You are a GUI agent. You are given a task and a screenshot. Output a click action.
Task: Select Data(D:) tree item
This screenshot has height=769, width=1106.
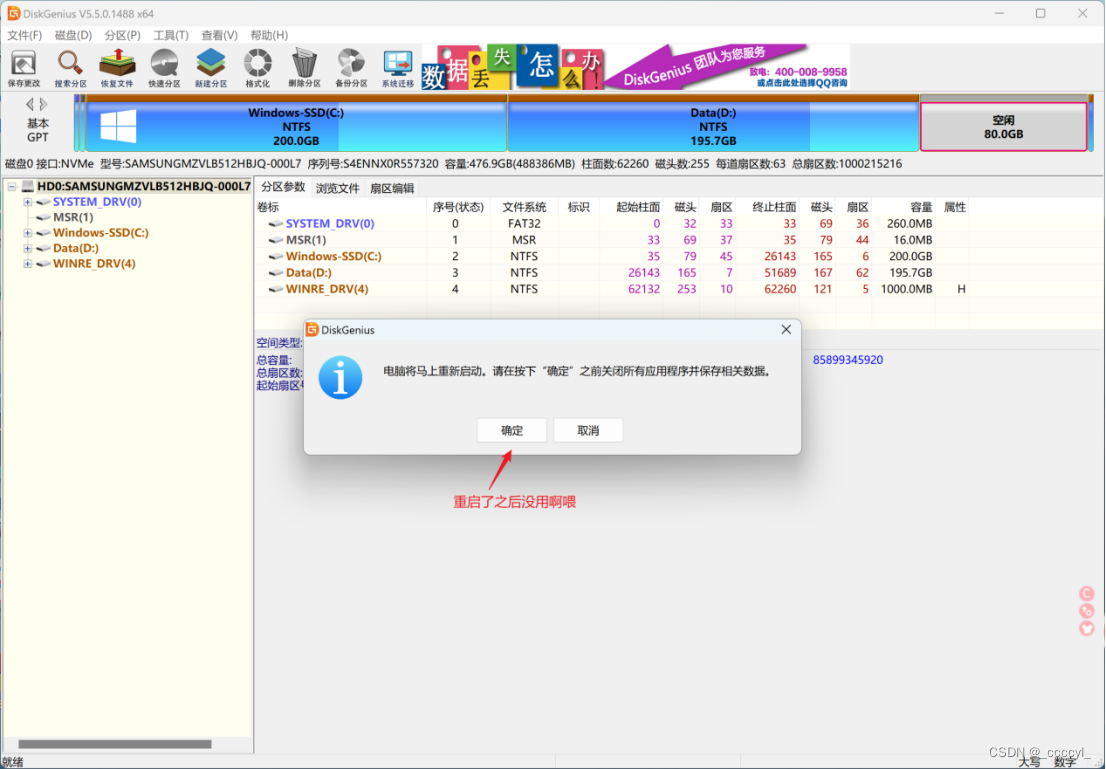[75, 248]
